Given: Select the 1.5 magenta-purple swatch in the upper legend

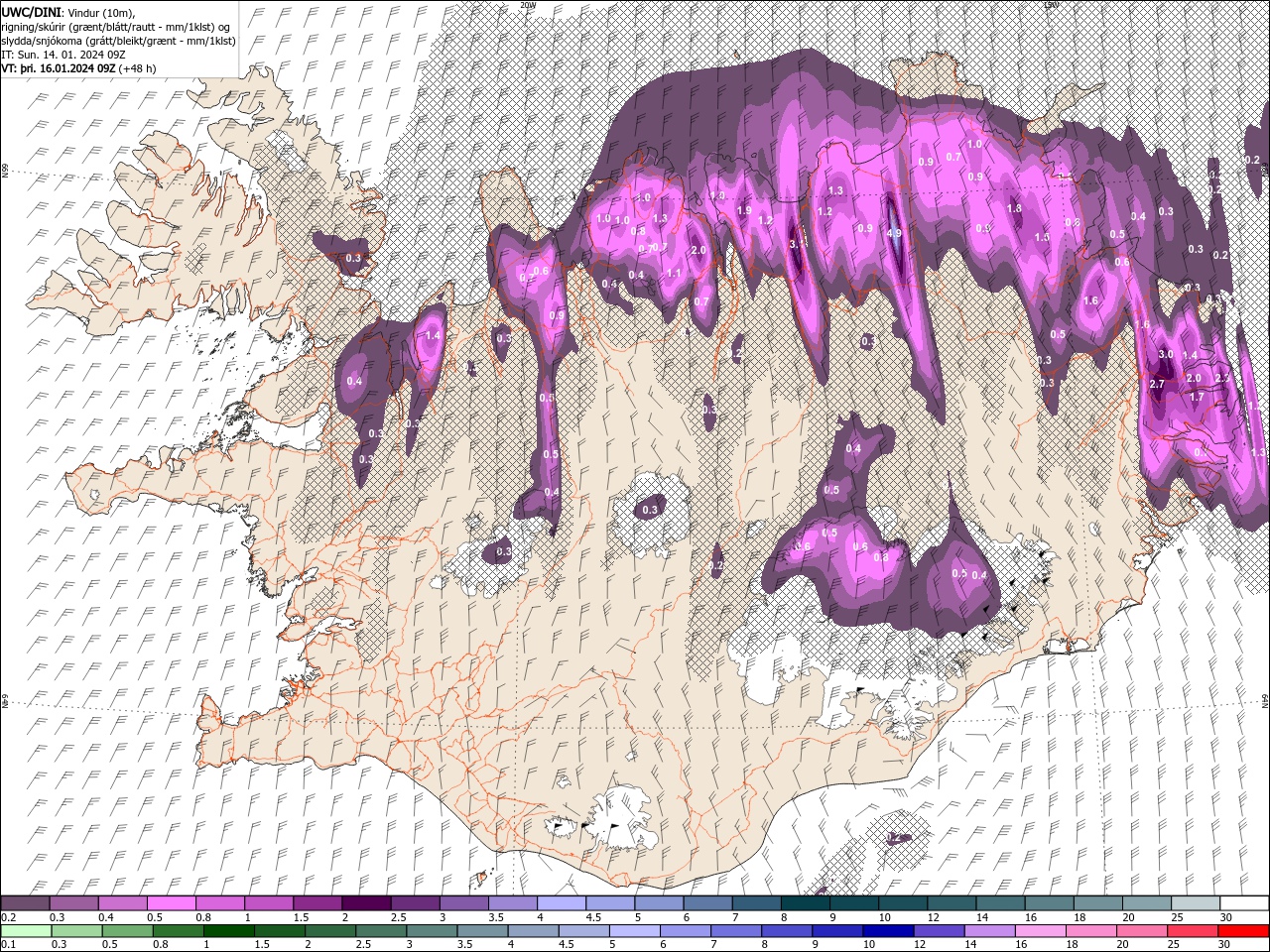Looking at the screenshot, I should (x=317, y=903).
